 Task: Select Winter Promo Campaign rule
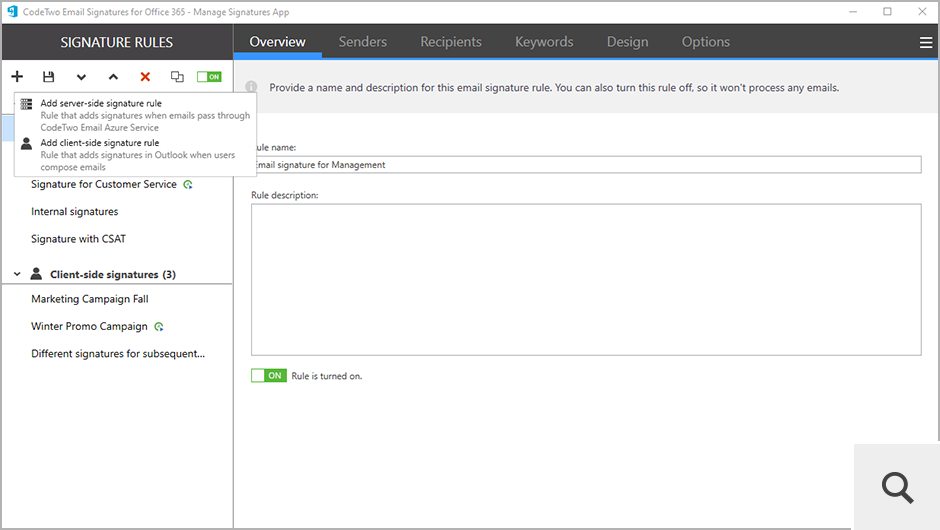pyautogui.click(x=89, y=327)
